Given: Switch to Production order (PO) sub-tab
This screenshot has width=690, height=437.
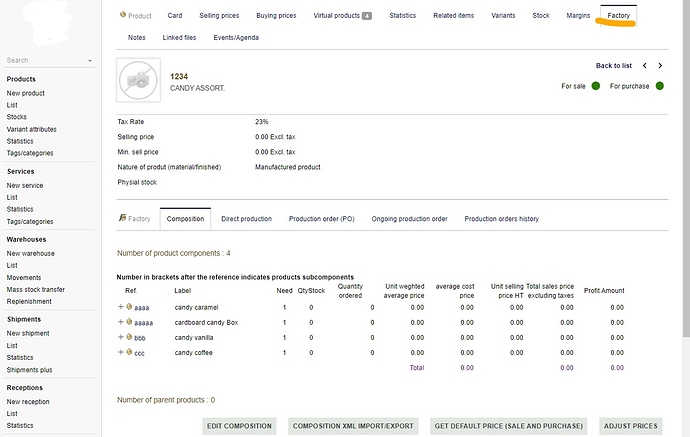Looking at the screenshot, I should click(x=322, y=219).
